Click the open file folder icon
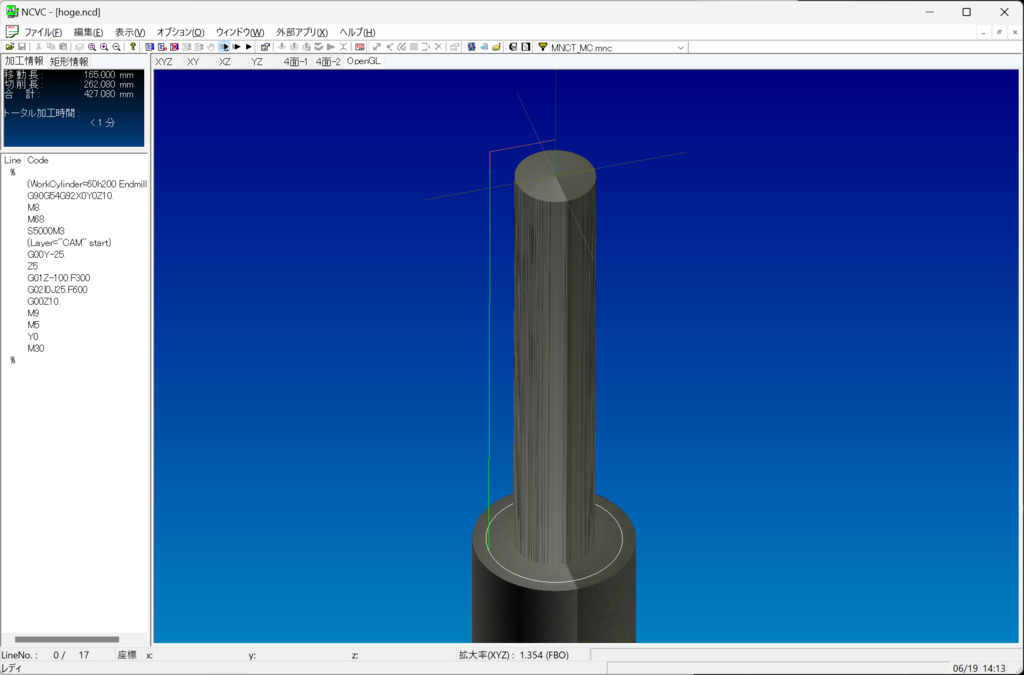The height and width of the screenshot is (675, 1024). [x=10, y=47]
